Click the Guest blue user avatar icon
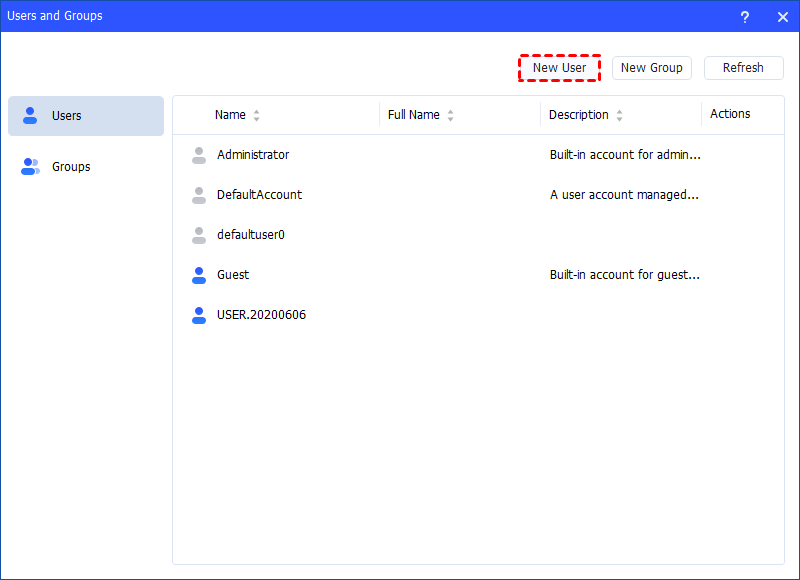Screen dimensions: 800x580 199,275
